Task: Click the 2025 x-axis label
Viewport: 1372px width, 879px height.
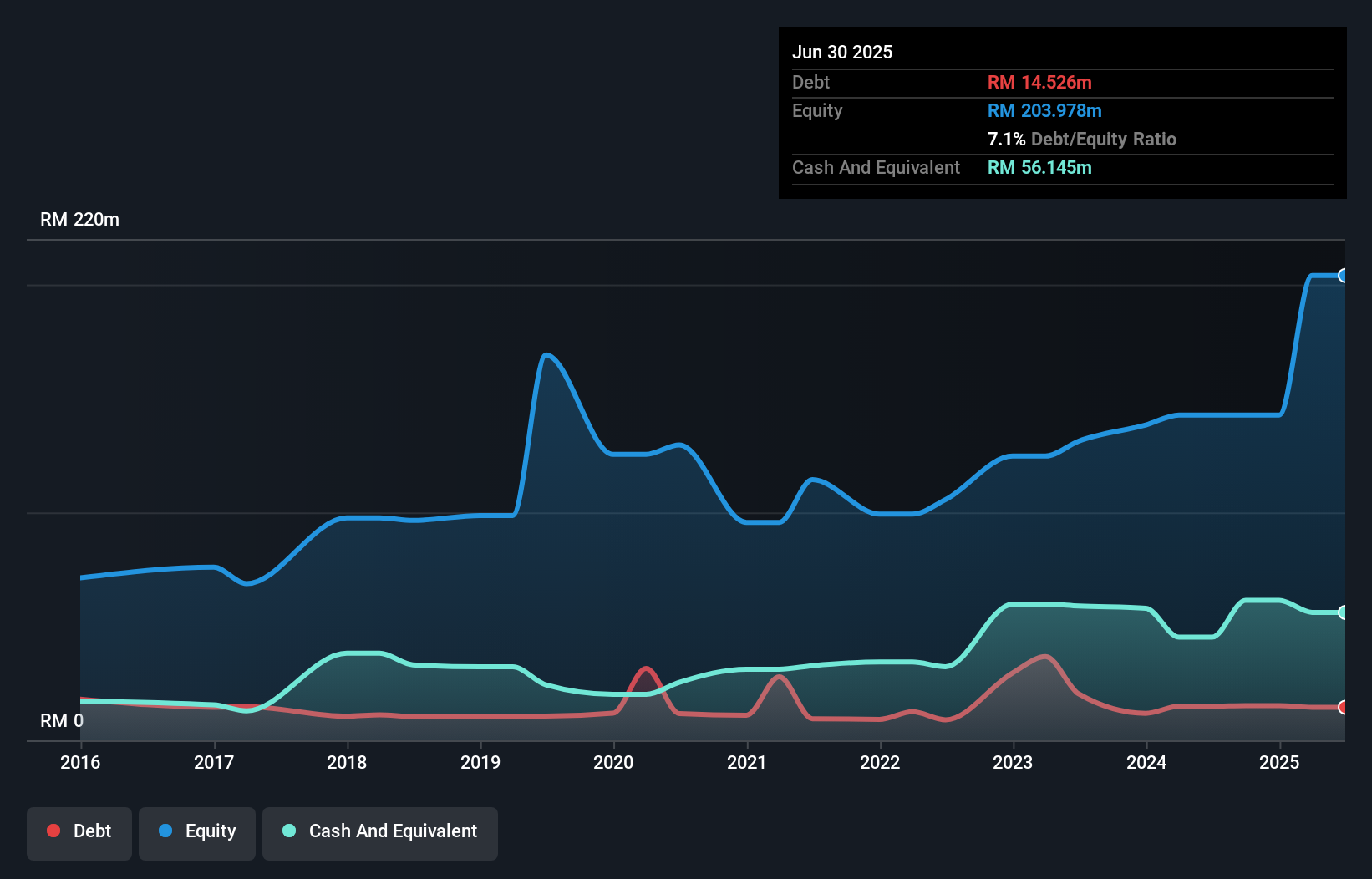Action: pyautogui.click(x=1279, y=762)
